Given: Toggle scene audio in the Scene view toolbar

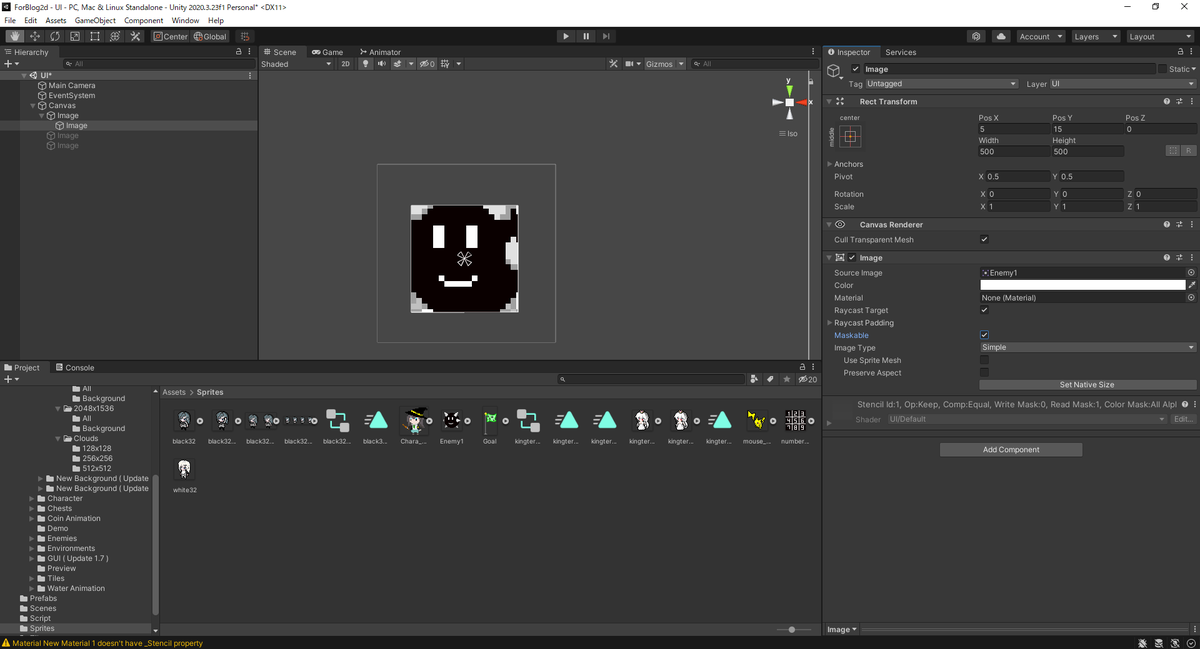Looking at the screenshot, I should click(x=382, y=63).
